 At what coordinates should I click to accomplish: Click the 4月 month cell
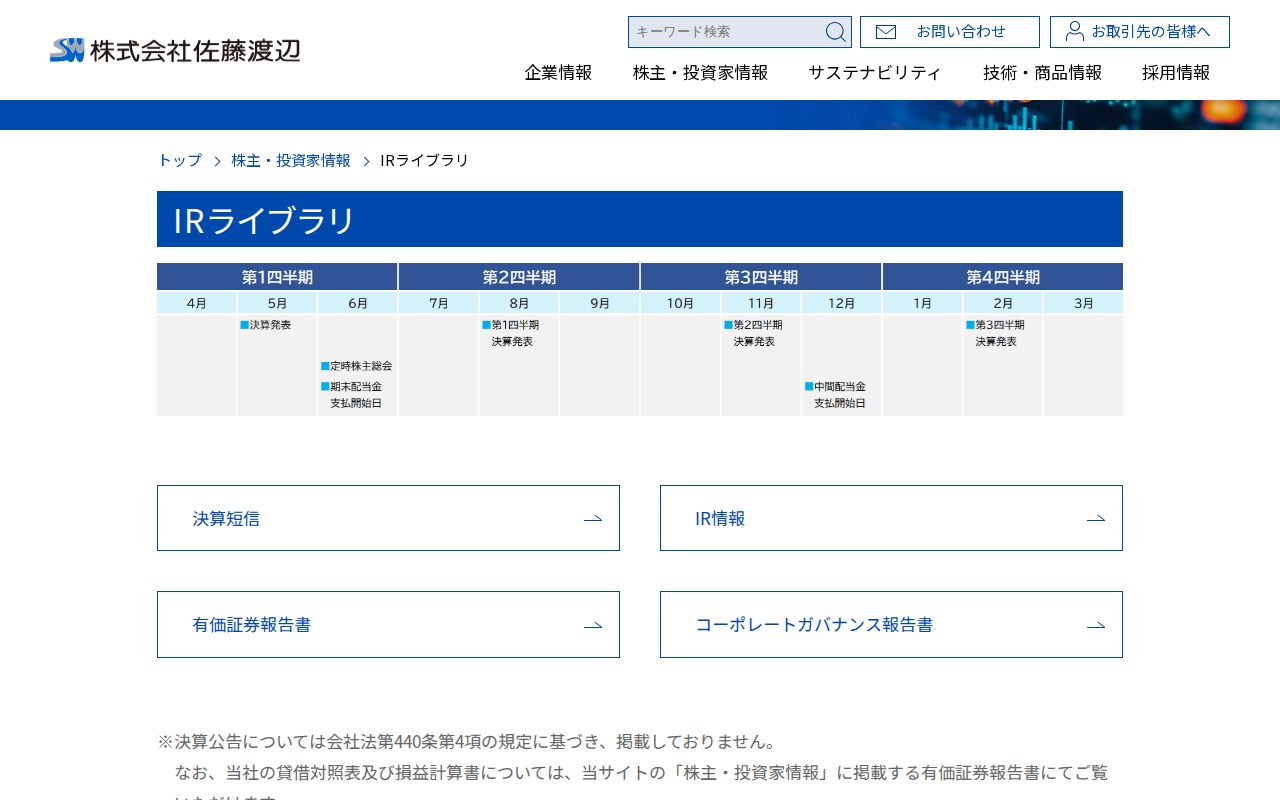point(197,303)
